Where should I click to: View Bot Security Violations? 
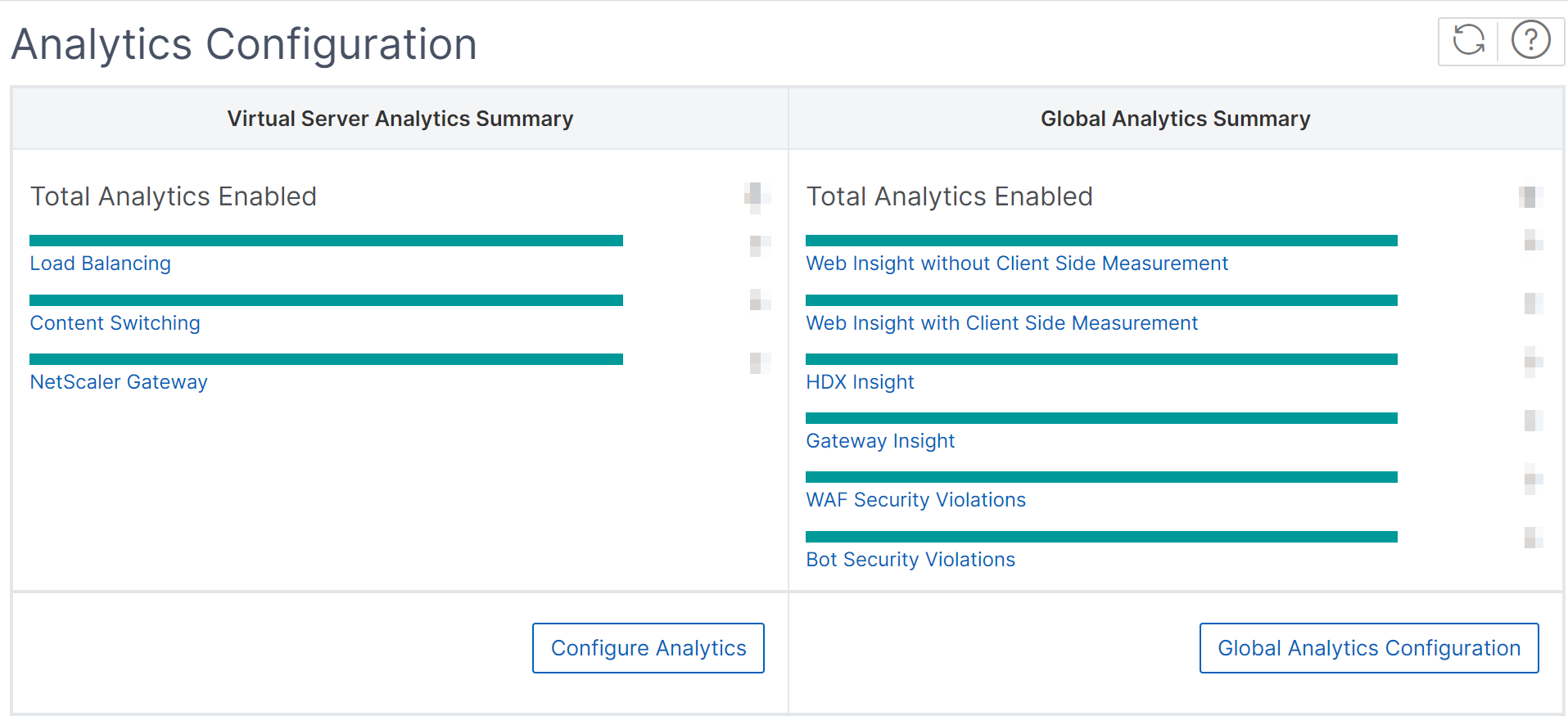pyautogui.click(x=911, y=560)
